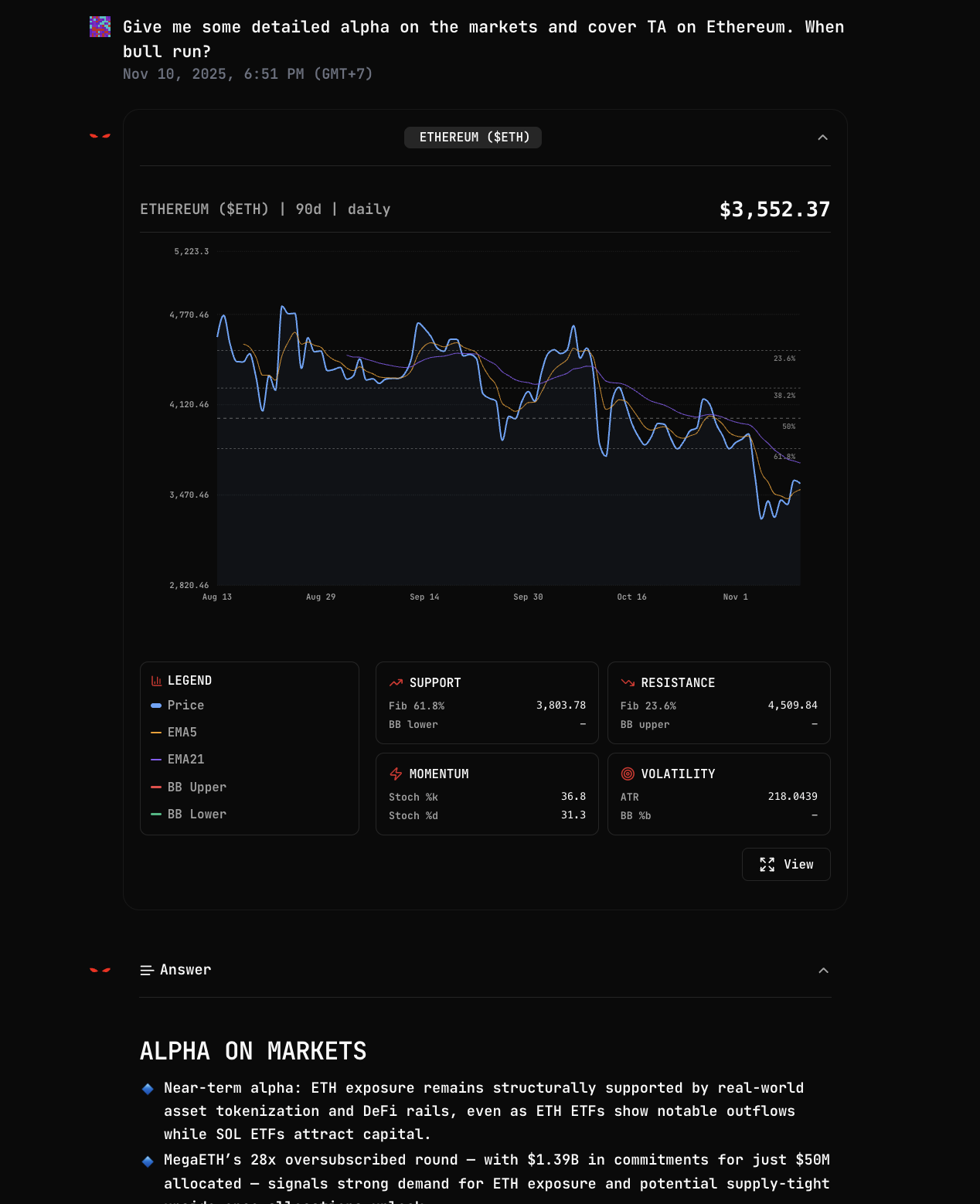Click the red logo icon beside the chart card
This screenshot has height=1204, width=980.
click(x=100, y=136)
